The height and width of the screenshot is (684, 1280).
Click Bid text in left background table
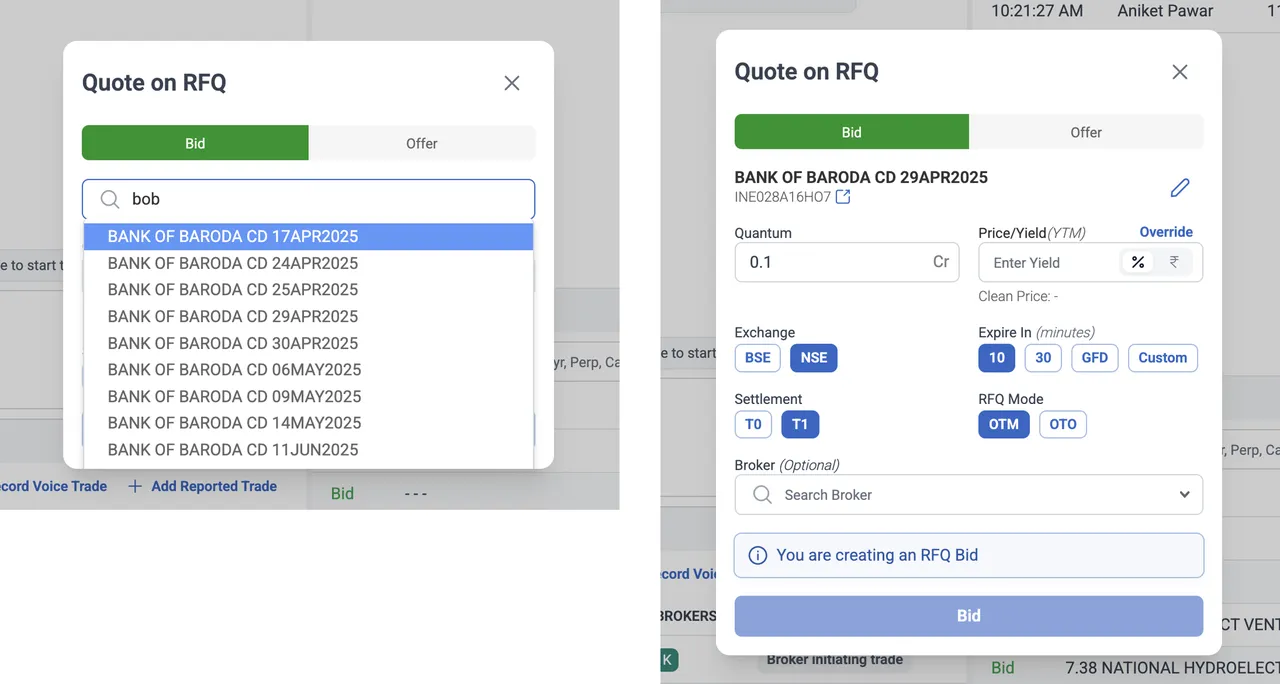(x=342, y=493)
